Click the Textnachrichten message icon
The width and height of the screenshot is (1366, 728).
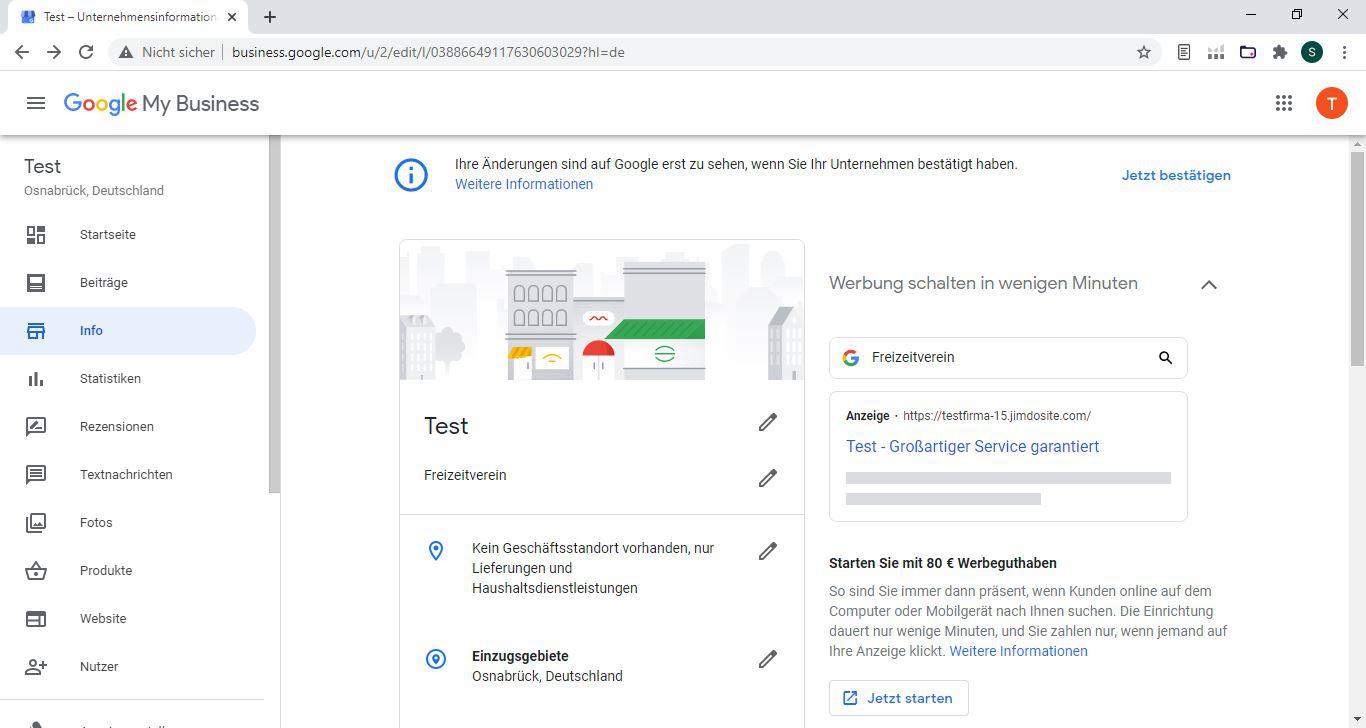click(x=36, y=475)
